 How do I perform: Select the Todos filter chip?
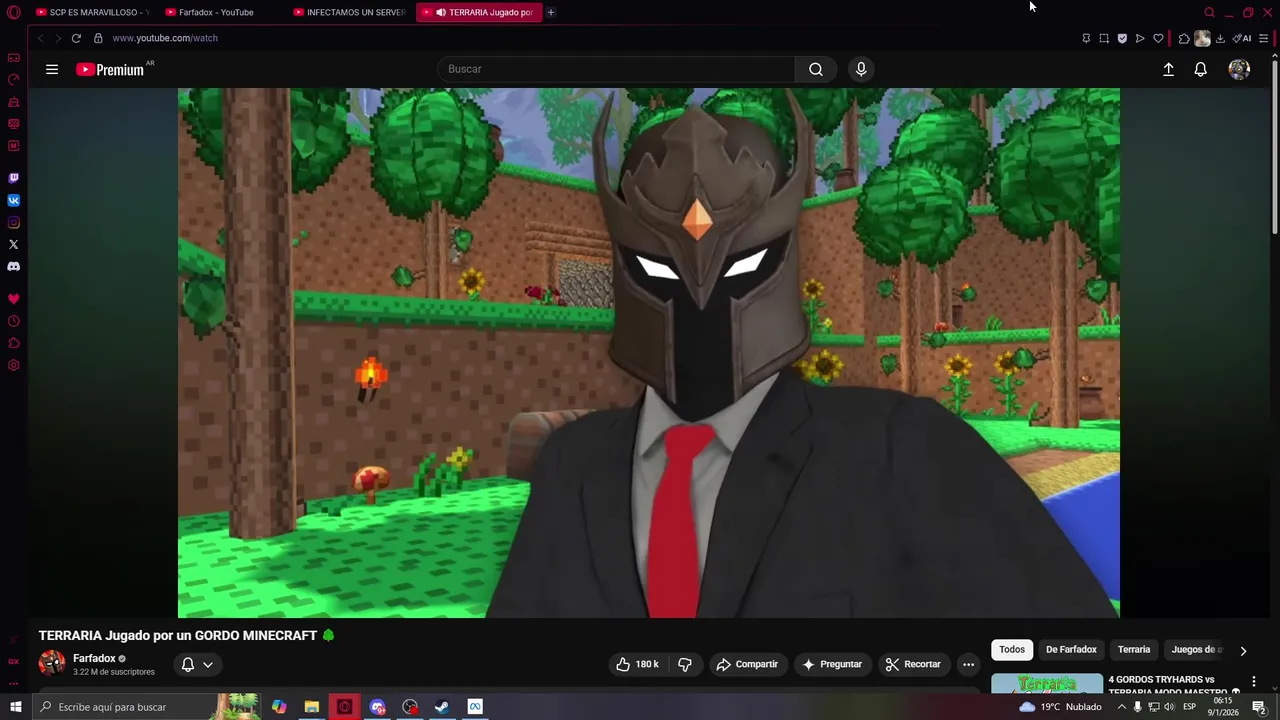[1012, 649]
